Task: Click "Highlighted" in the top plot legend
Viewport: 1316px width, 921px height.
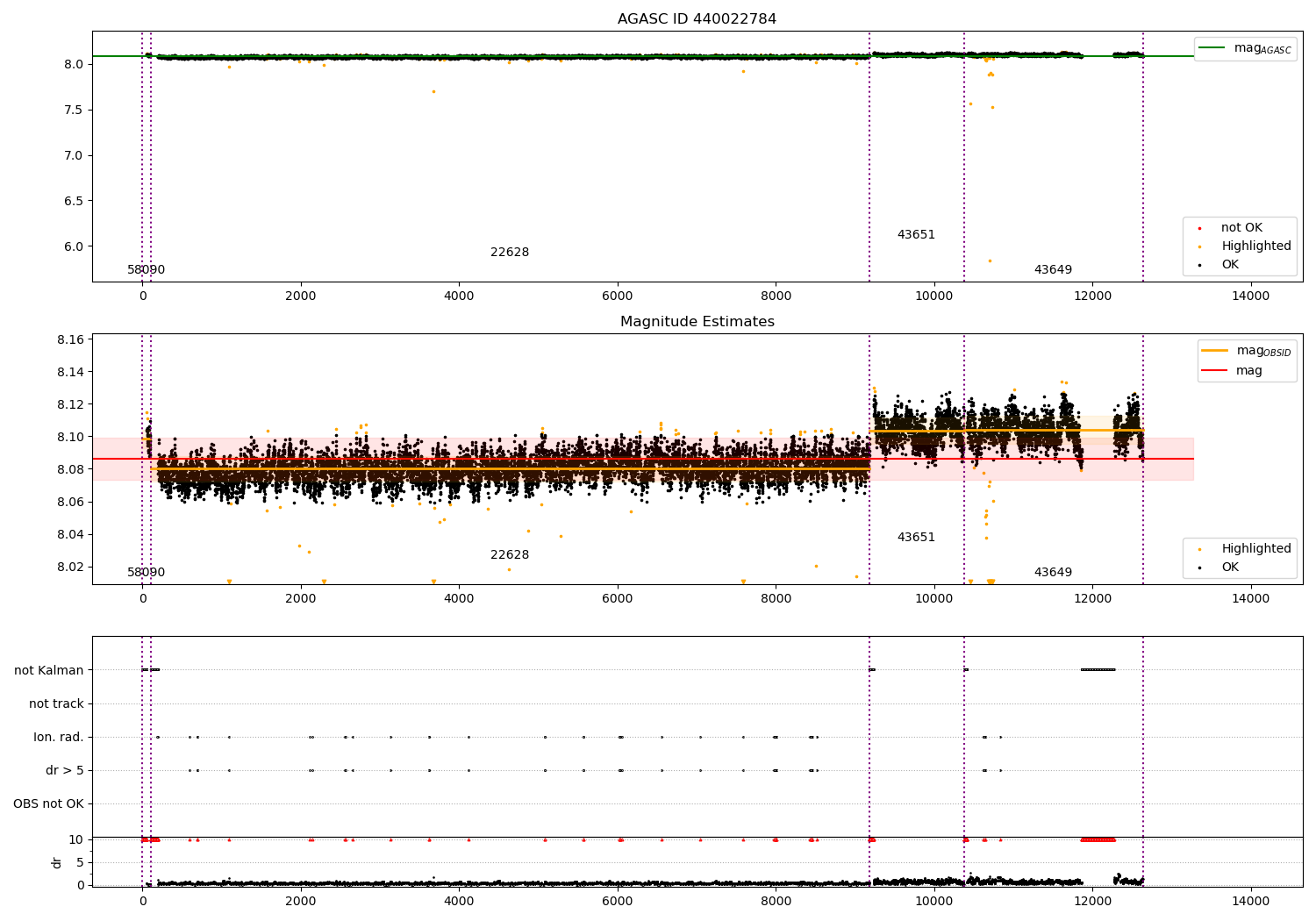Action: 1255,246
